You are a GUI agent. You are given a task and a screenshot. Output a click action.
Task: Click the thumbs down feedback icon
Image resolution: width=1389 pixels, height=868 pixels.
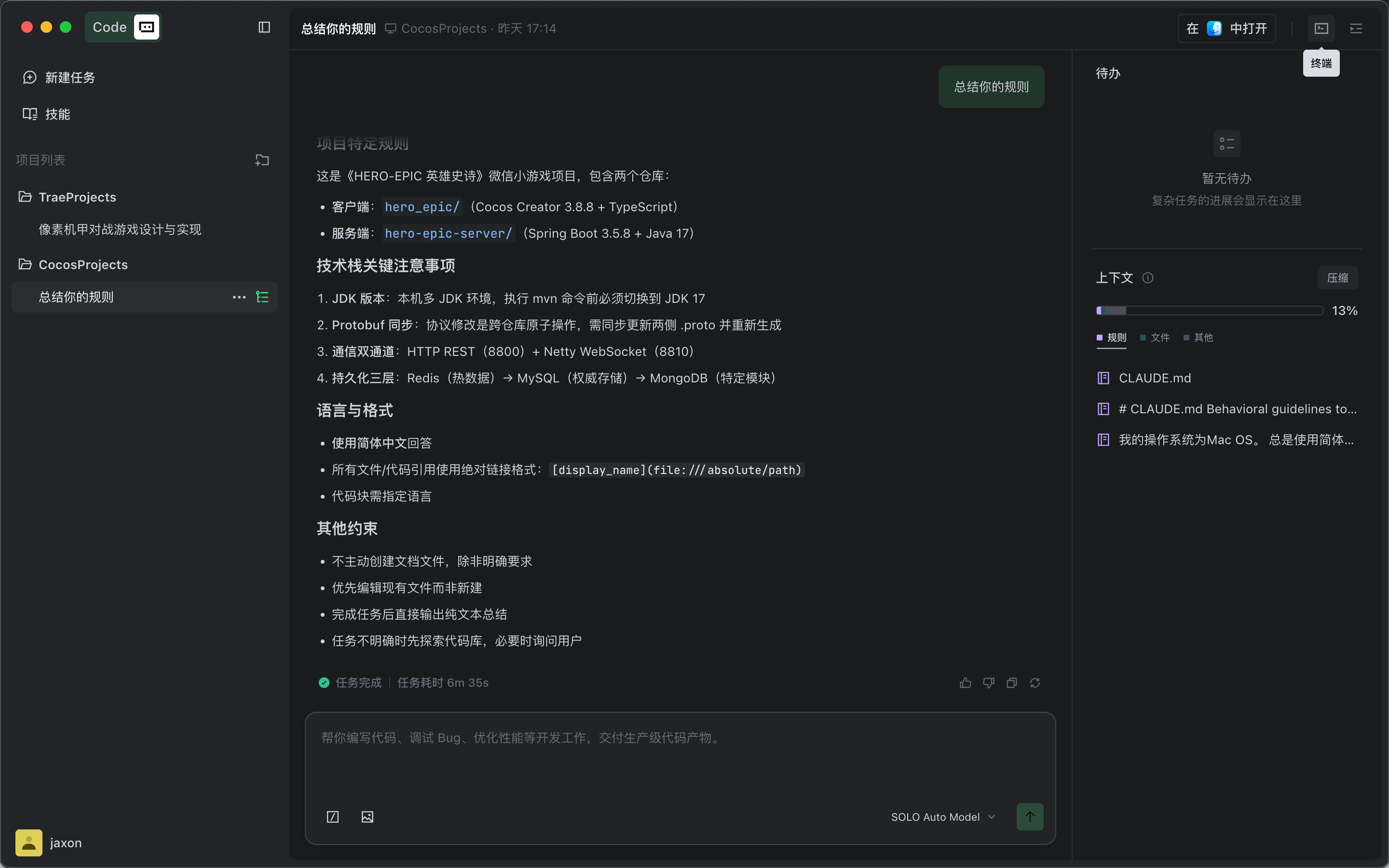988,682
